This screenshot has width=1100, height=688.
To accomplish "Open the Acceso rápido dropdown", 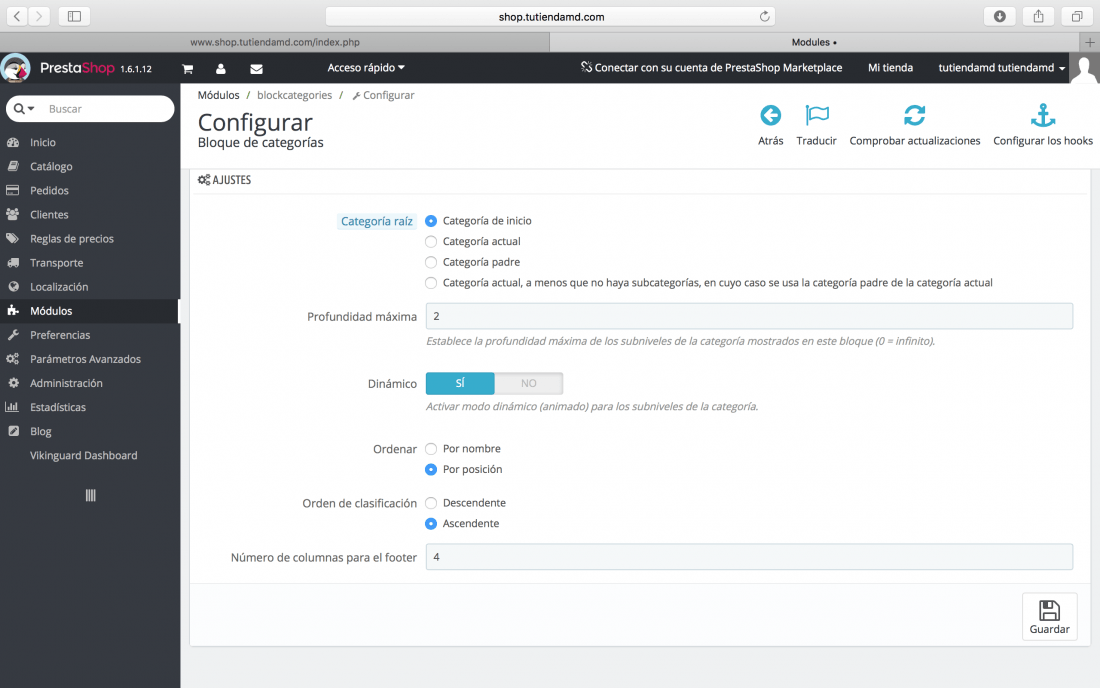I will (365, 68).
